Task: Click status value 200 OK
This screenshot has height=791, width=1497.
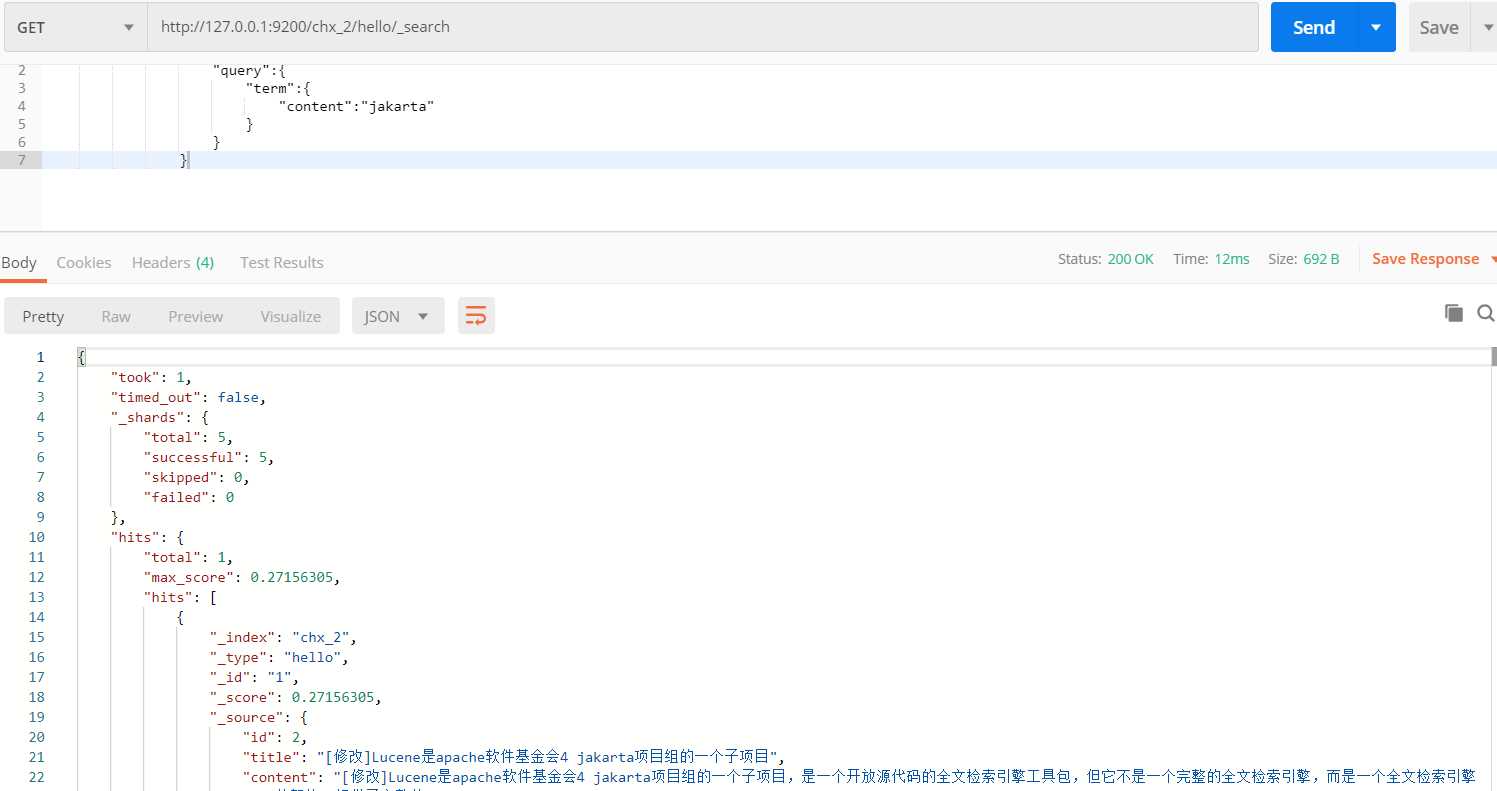Action: (1131, 259)
